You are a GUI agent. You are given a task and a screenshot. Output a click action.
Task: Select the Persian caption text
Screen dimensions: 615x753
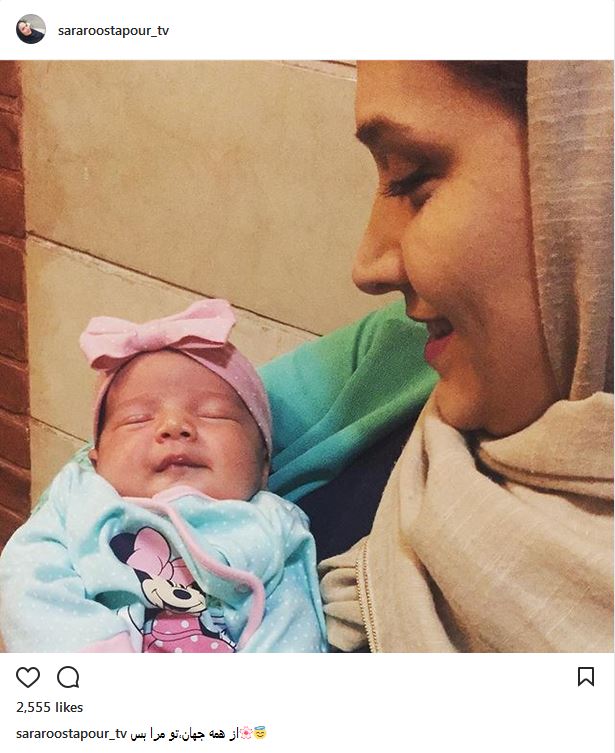(x=185, y=734)
